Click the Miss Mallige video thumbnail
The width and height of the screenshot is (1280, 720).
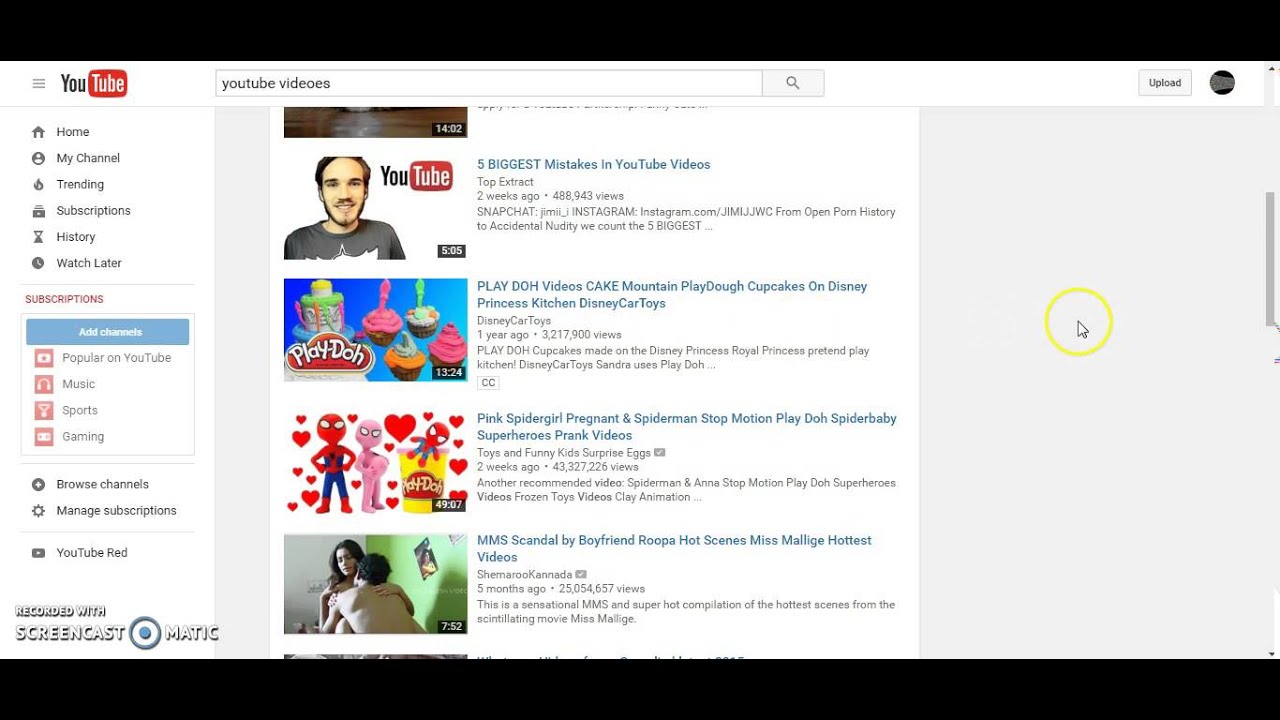(x=375, y=584)
